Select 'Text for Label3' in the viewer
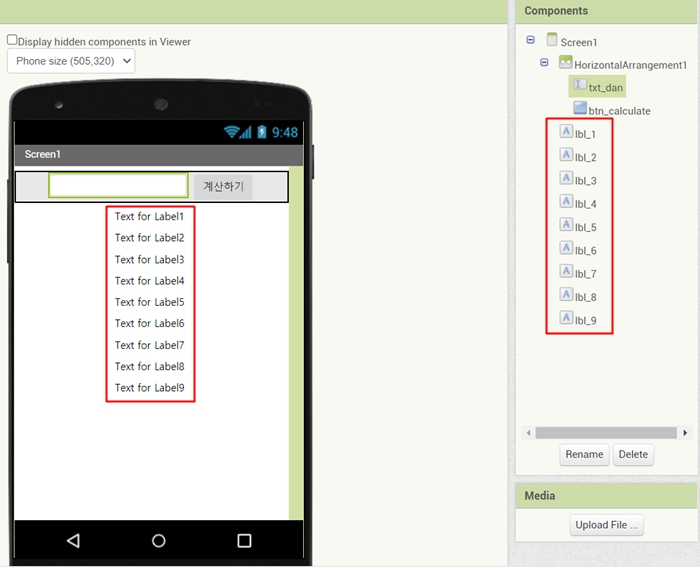 coord(150,259)
